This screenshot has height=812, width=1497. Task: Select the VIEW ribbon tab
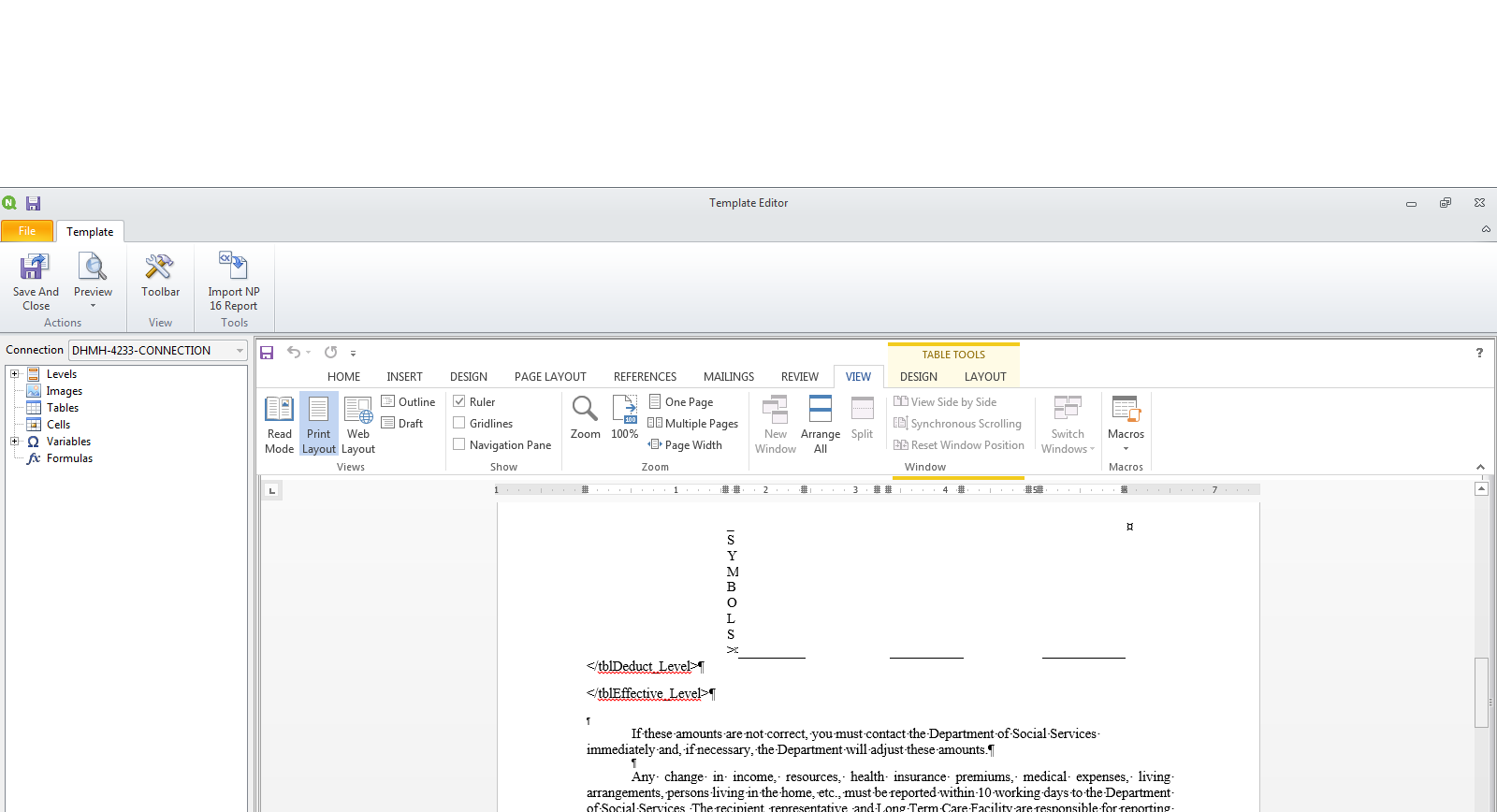tap(858, 377)
